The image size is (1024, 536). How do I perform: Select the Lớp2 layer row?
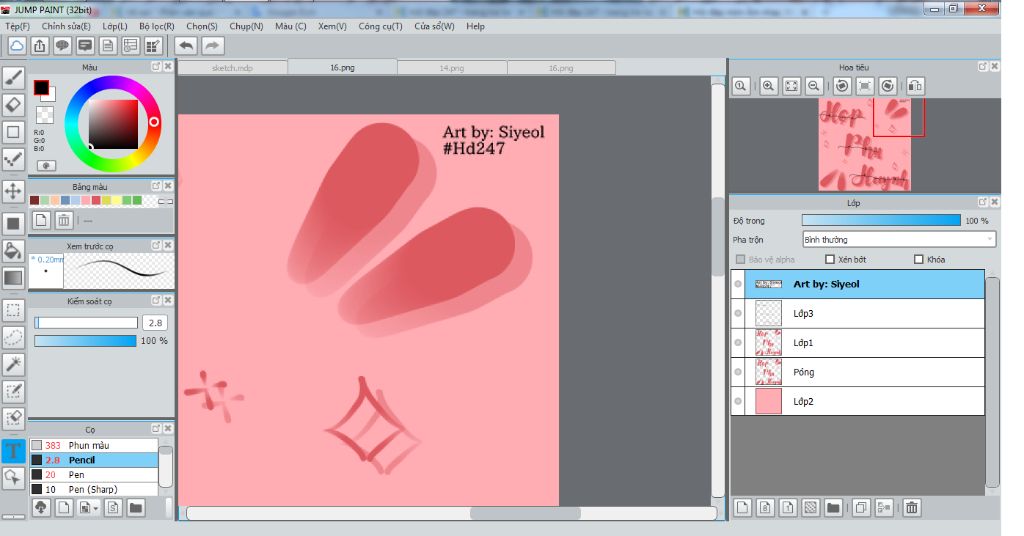[857, 402]
